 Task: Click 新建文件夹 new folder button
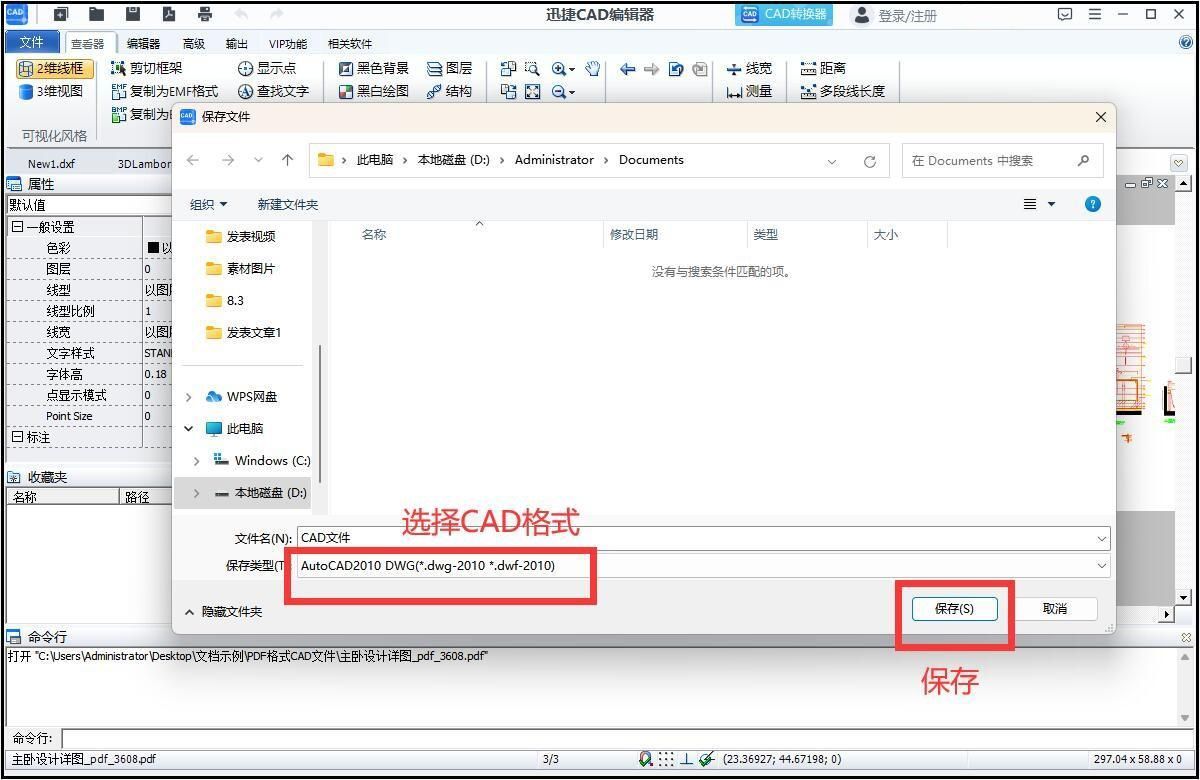[x=288, y=204]
